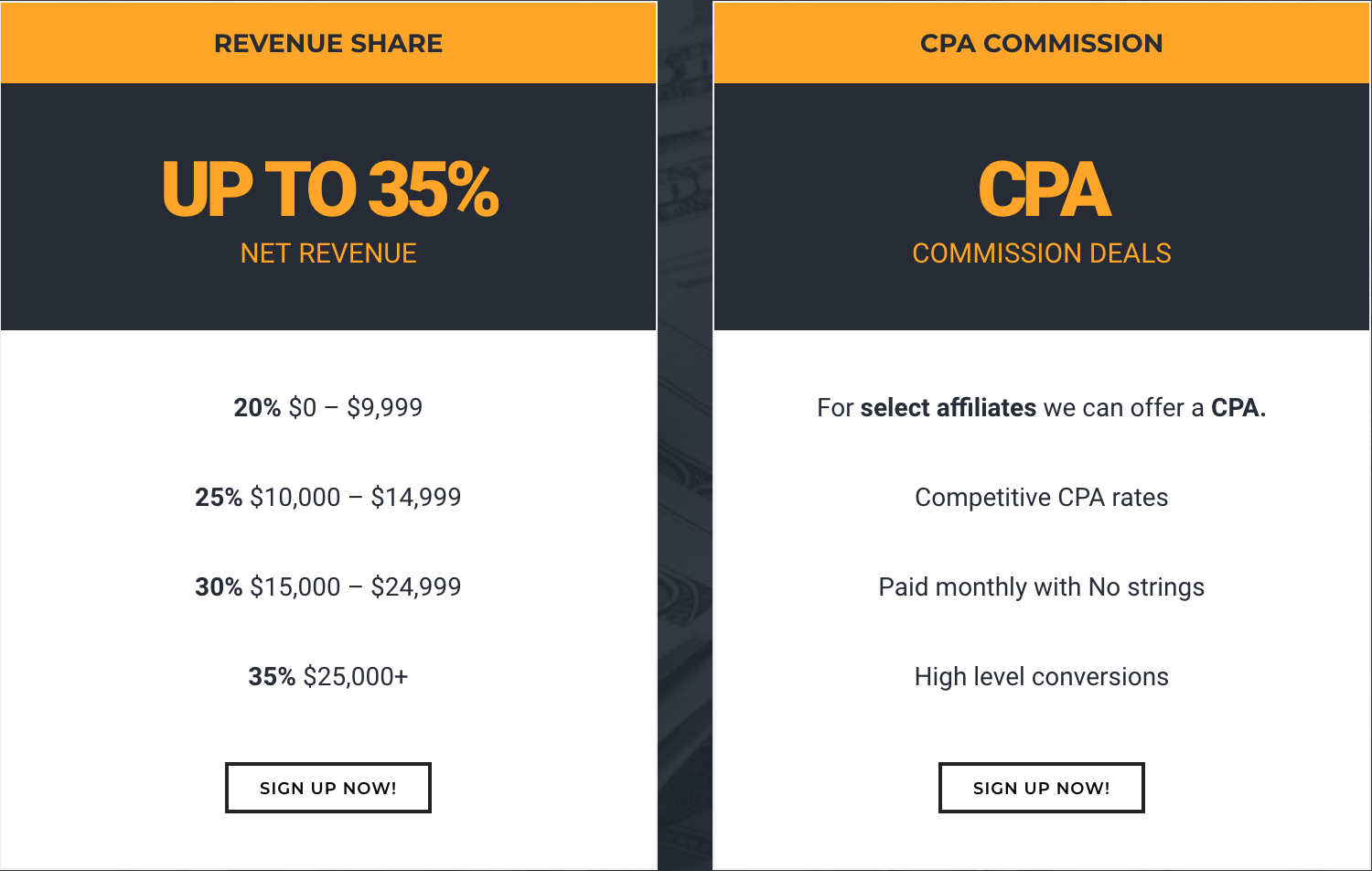
Task: Click the Commission Deals subtitle
Action: [1042, 253]
